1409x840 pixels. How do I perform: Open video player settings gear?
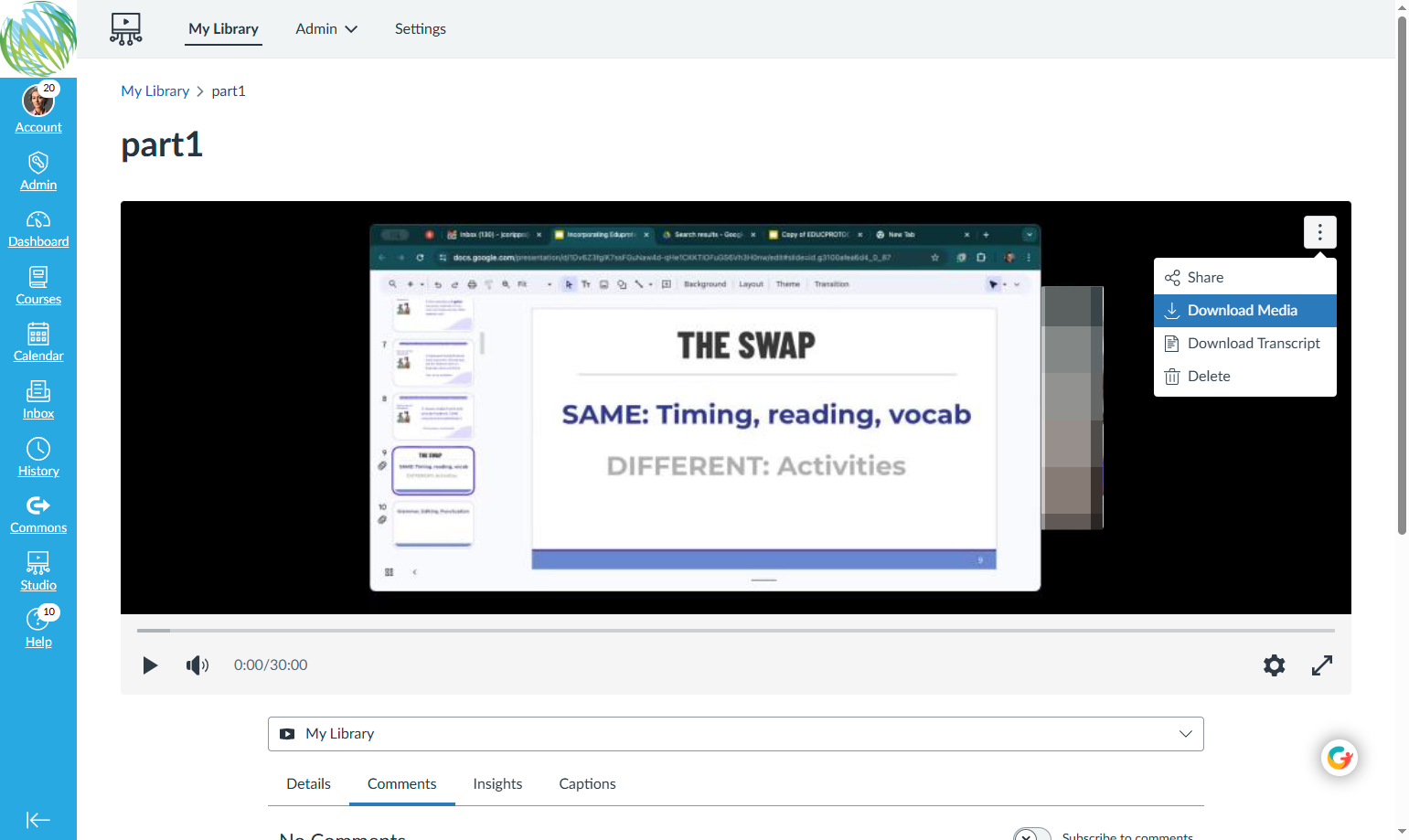click(x=1275, y=665)
